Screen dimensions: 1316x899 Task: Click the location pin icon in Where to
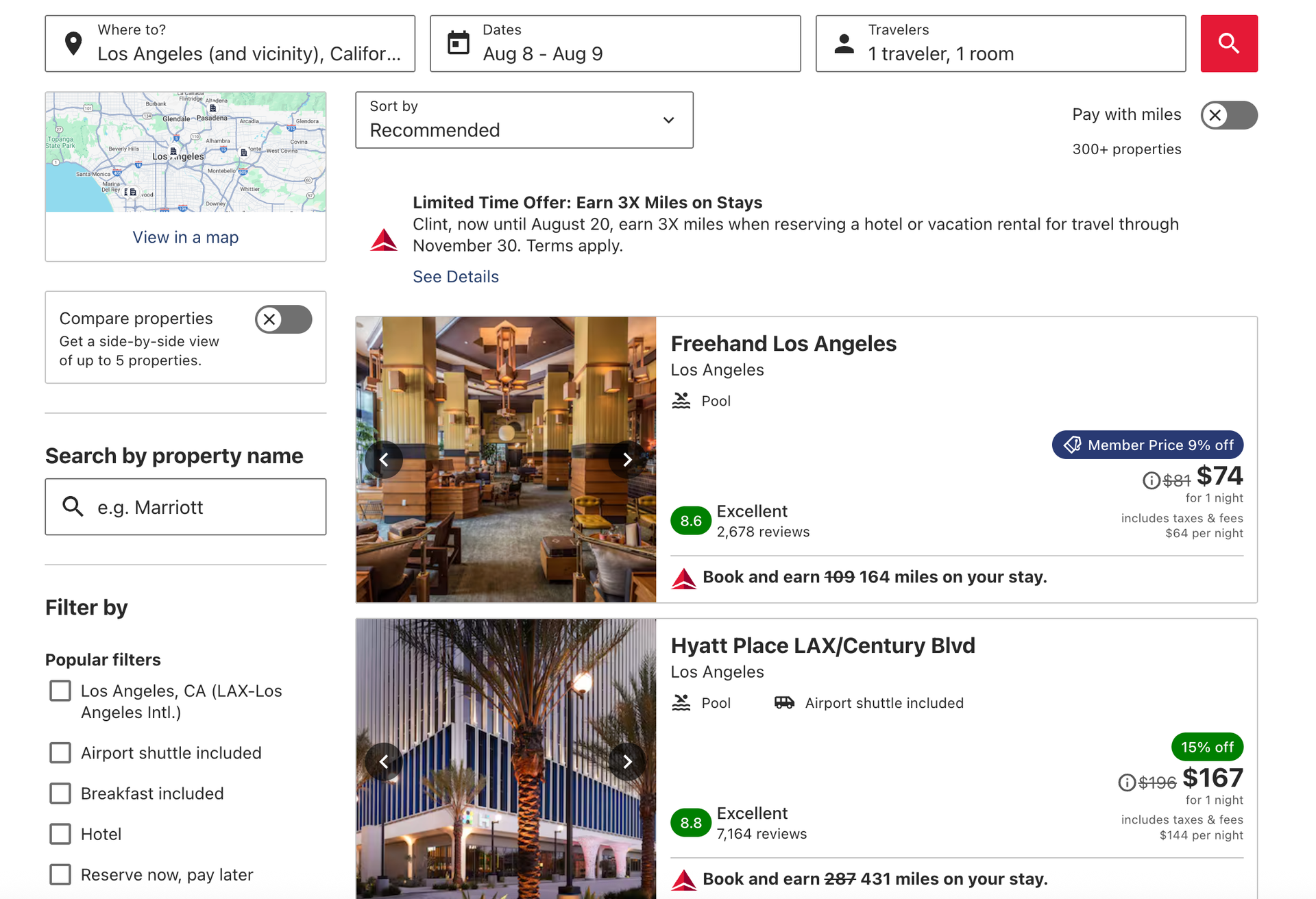(x=73, y=43)
